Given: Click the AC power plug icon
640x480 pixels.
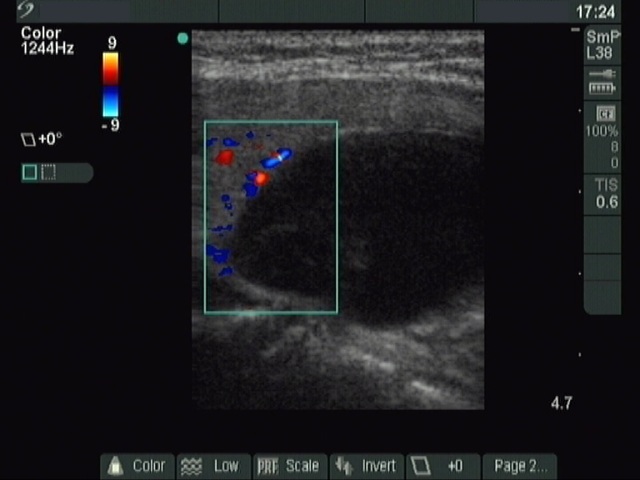Looking at the screenshot, I should click(602, 75).
